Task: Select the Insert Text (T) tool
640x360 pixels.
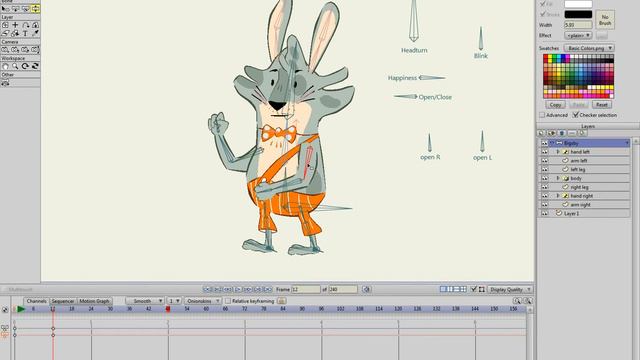Action: [25, 33]
